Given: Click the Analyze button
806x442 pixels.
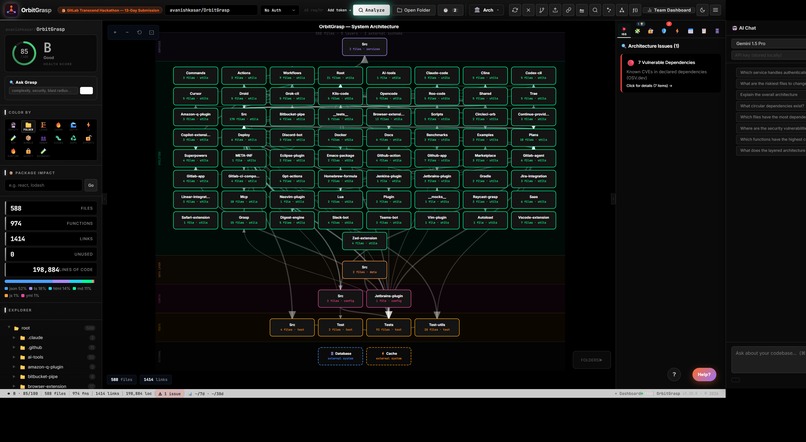Looking at the screenshot, I should (371, 10).
